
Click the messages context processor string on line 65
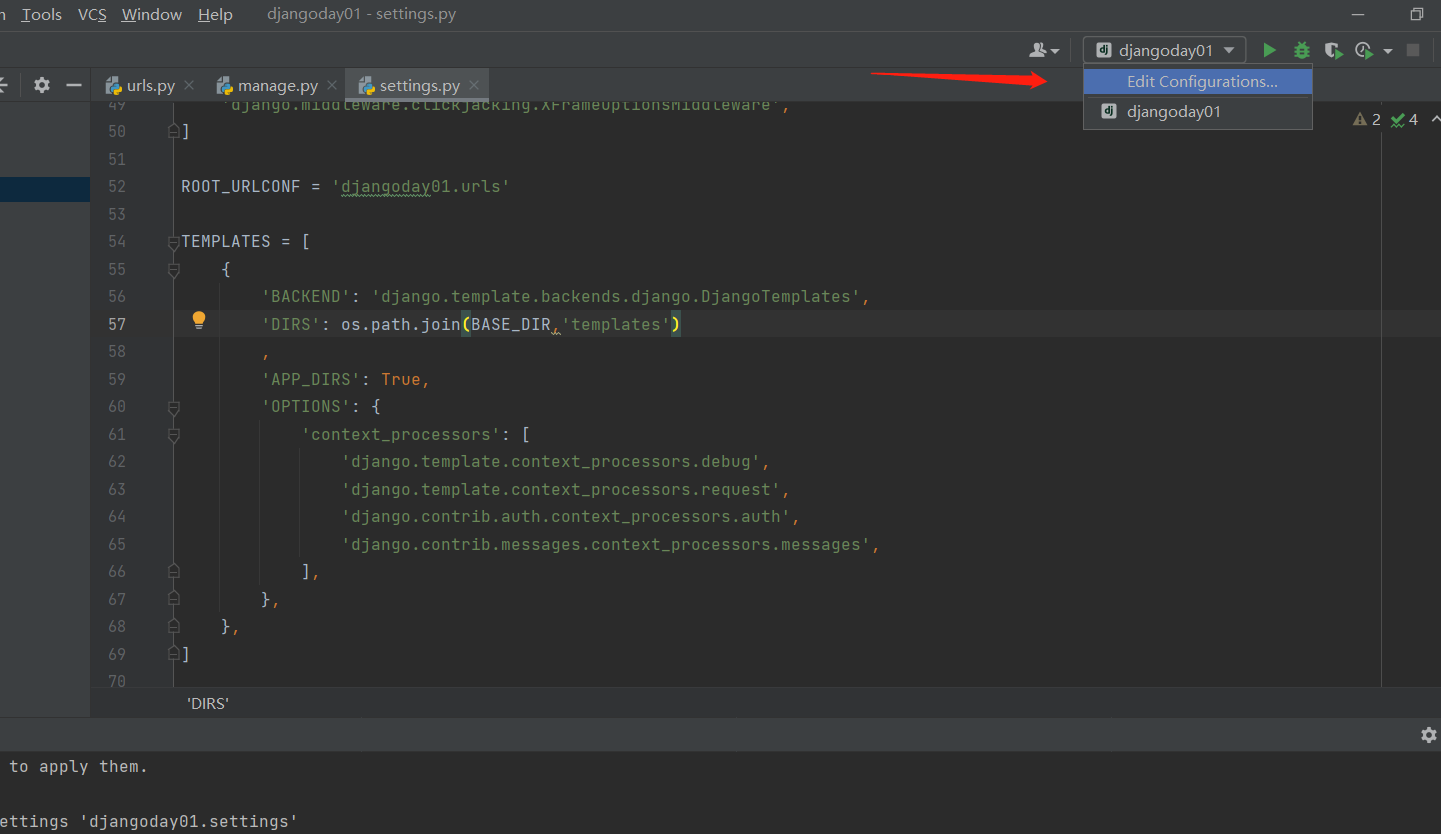[x=606, y=545]
